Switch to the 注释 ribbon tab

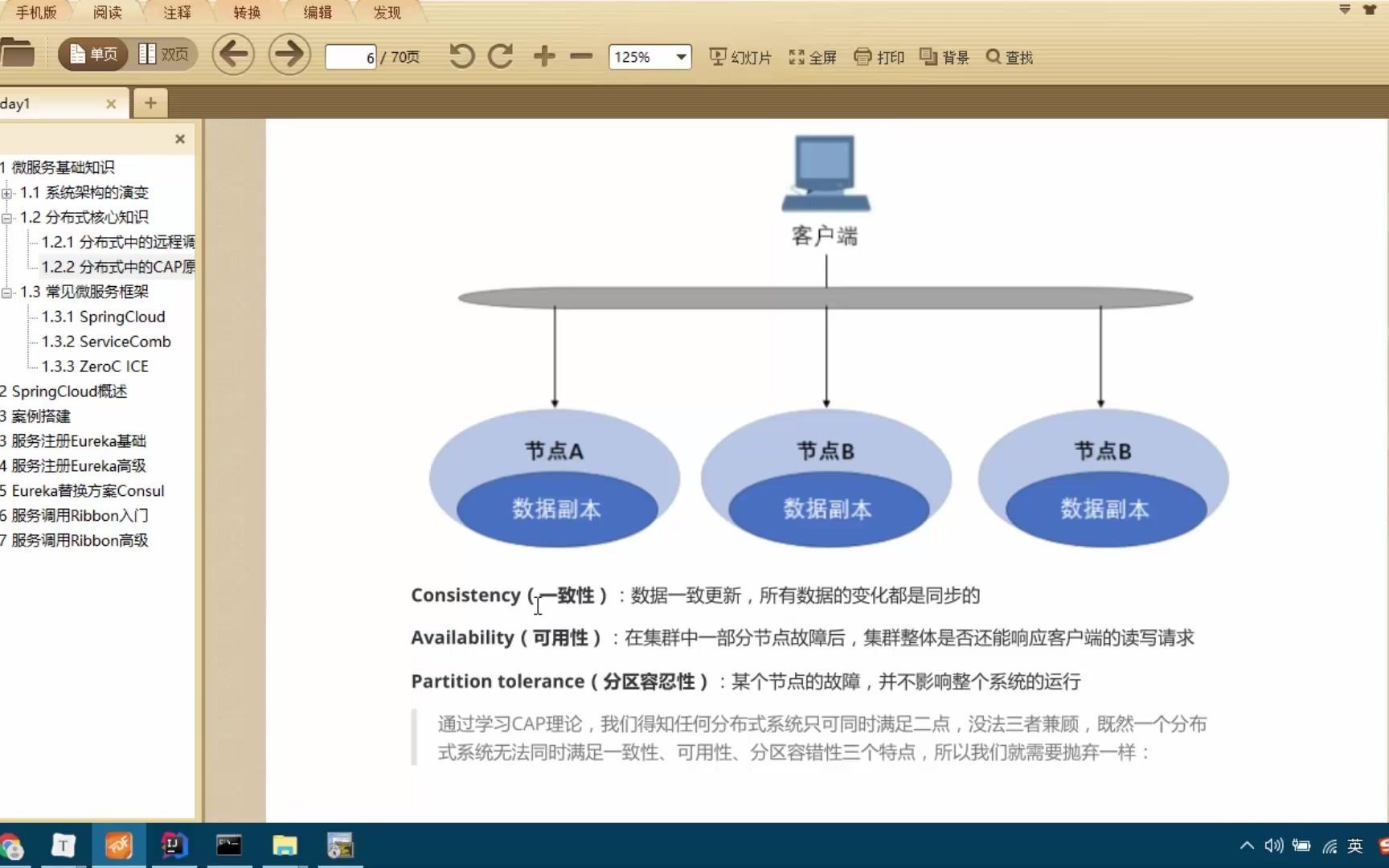pos(176,11)
